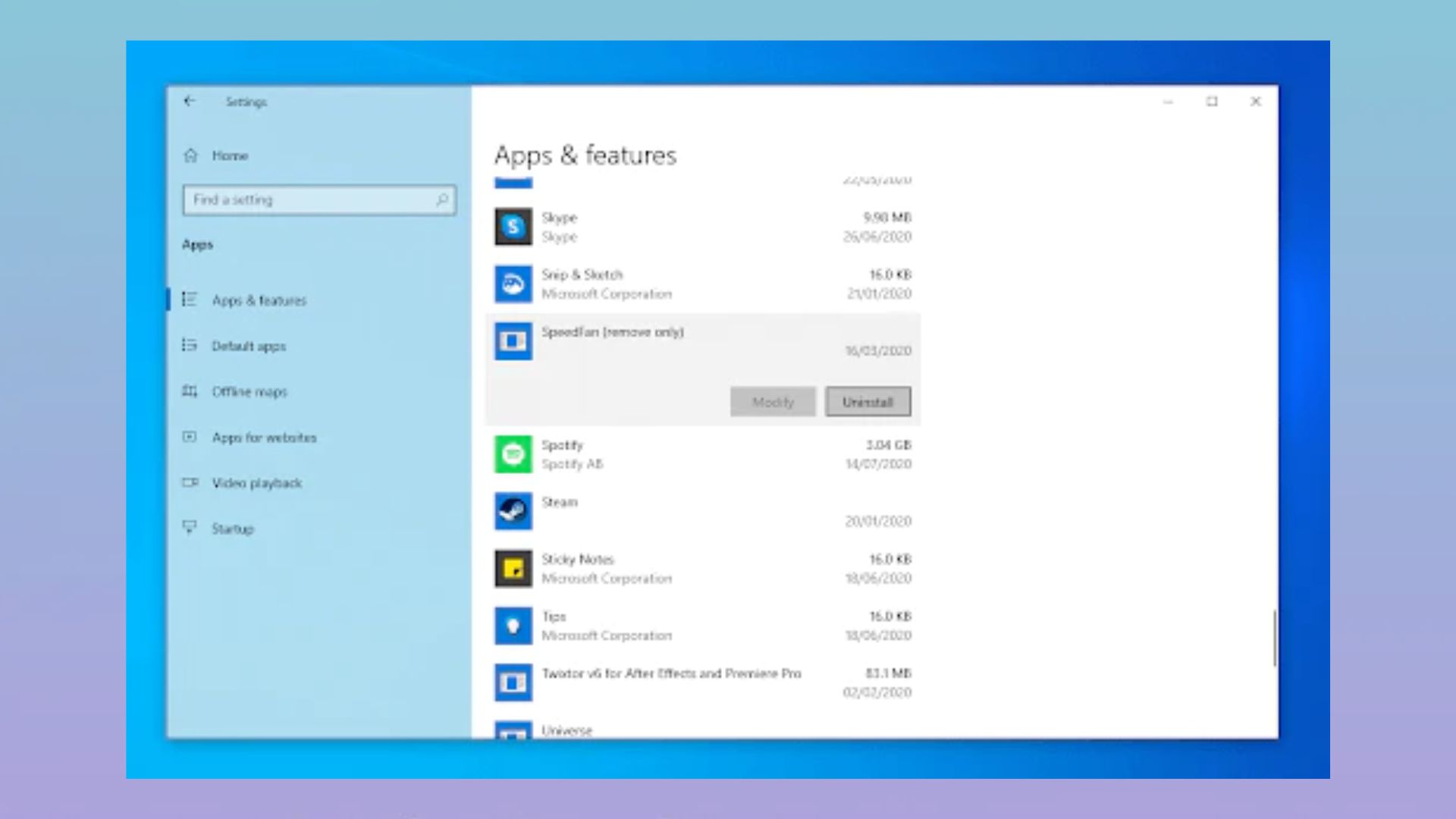The height and width of the screenshot is (819, 1456).
Task: Open Offline maps page
Action: click(249, 391)
